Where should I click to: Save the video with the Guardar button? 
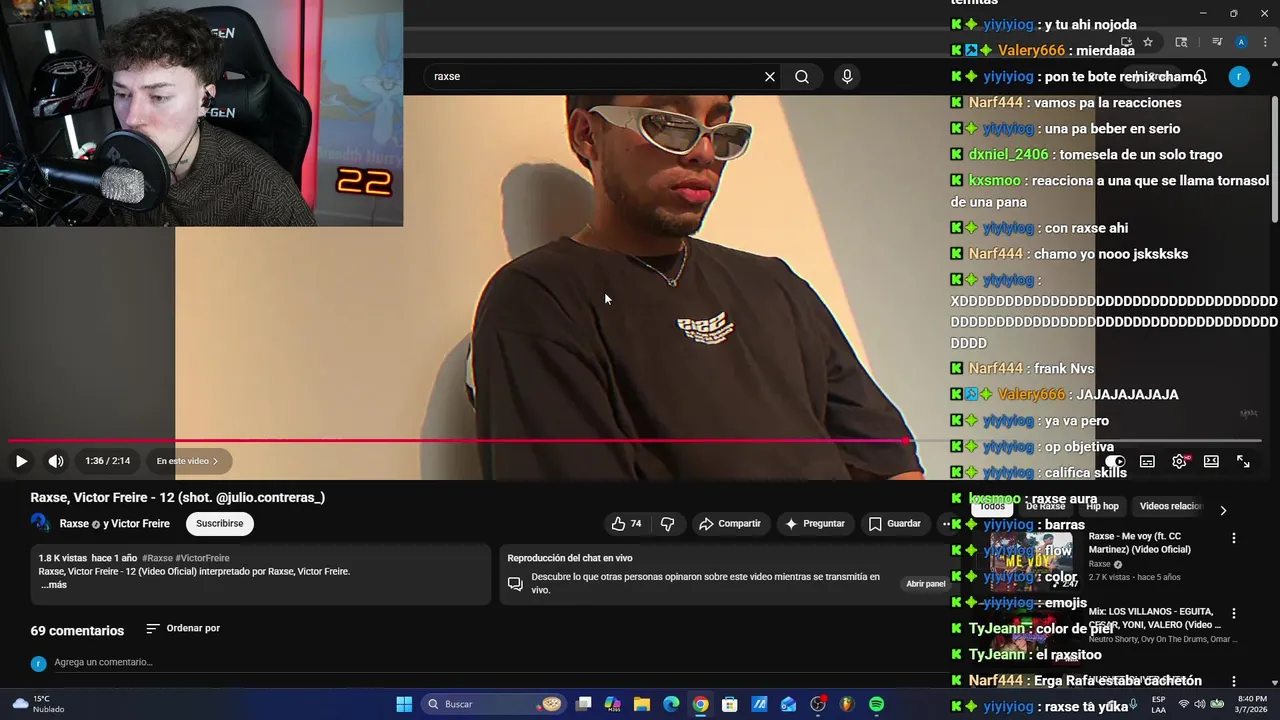(894, 524)
